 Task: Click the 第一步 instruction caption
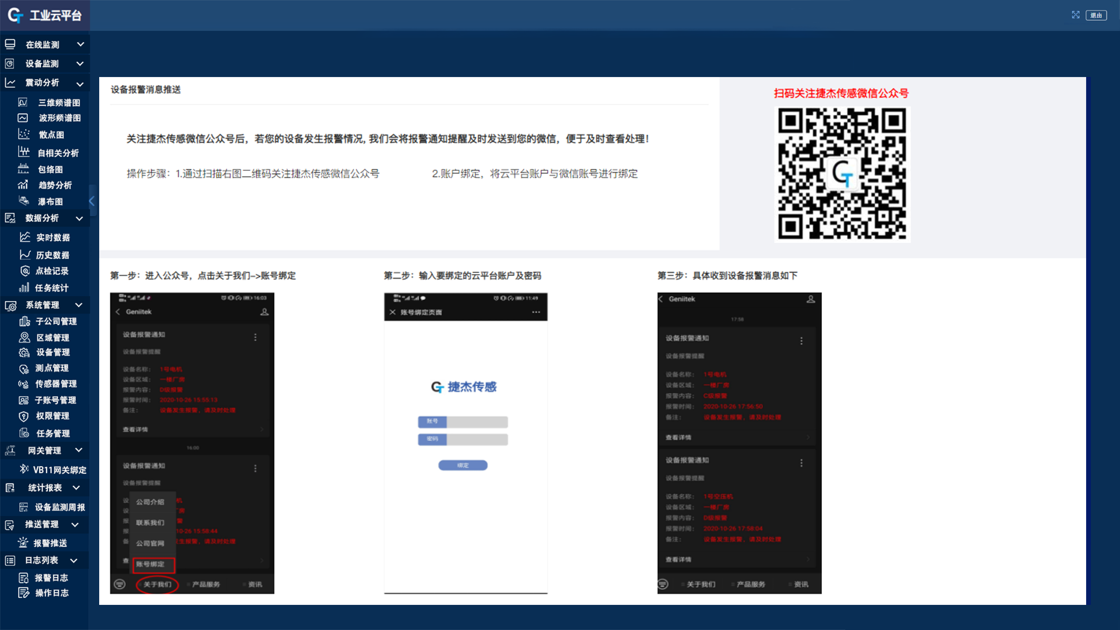[203, 276]
